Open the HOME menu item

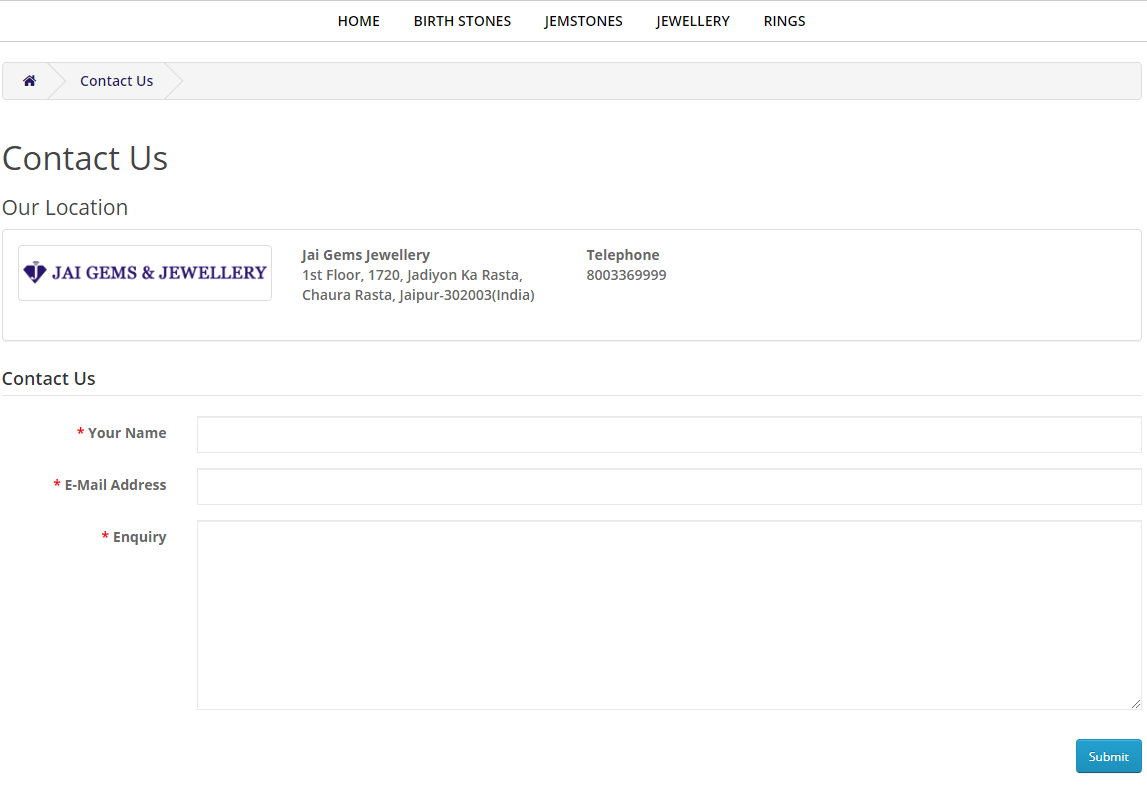(x=358, y=21)
